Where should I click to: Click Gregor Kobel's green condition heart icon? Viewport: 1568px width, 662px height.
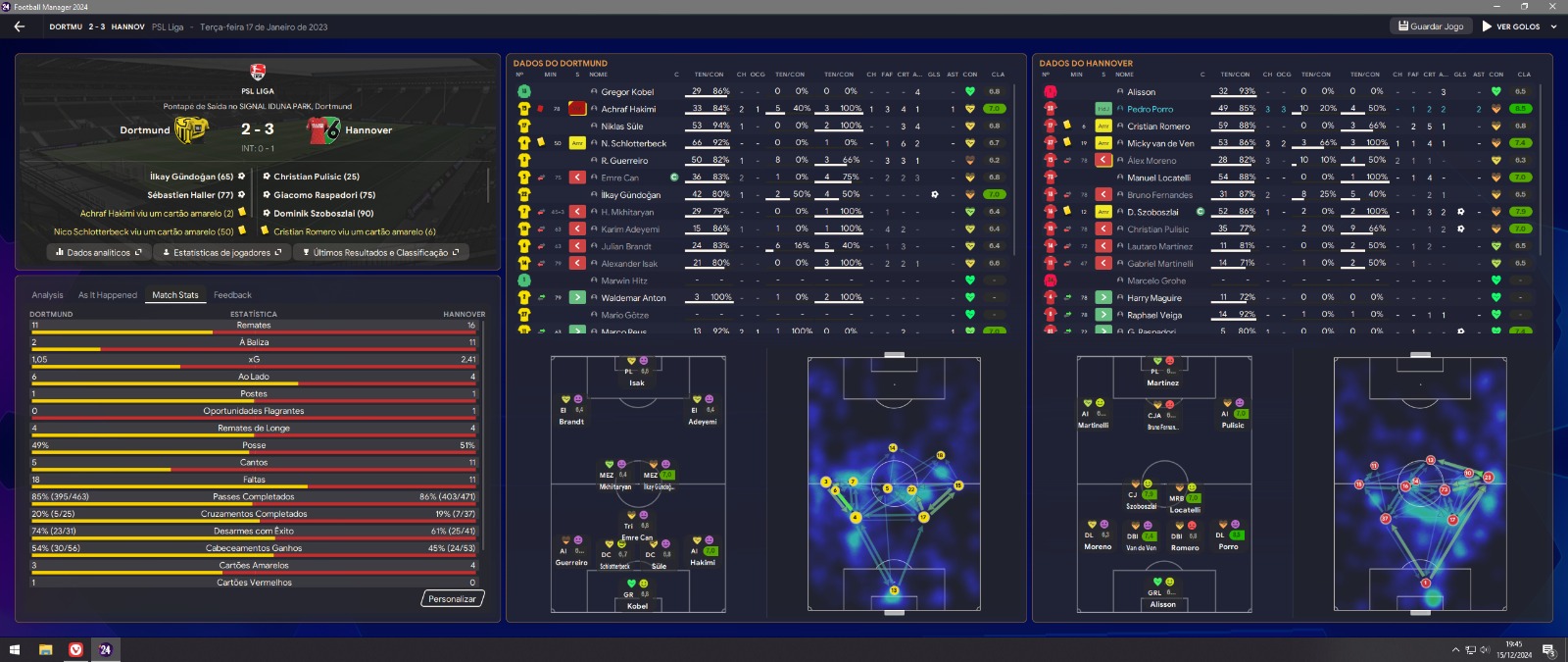(x=970, y=91)
